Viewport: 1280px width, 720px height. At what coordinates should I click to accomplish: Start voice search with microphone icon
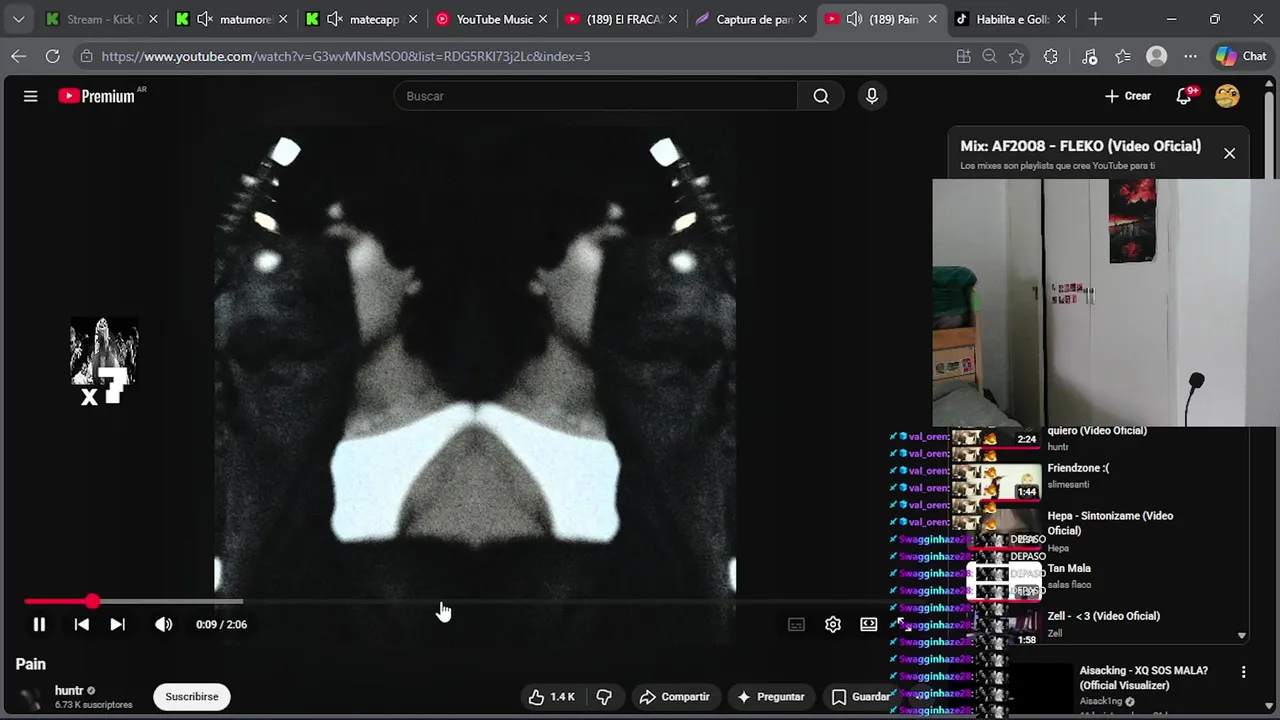click(x=872, y=96)
